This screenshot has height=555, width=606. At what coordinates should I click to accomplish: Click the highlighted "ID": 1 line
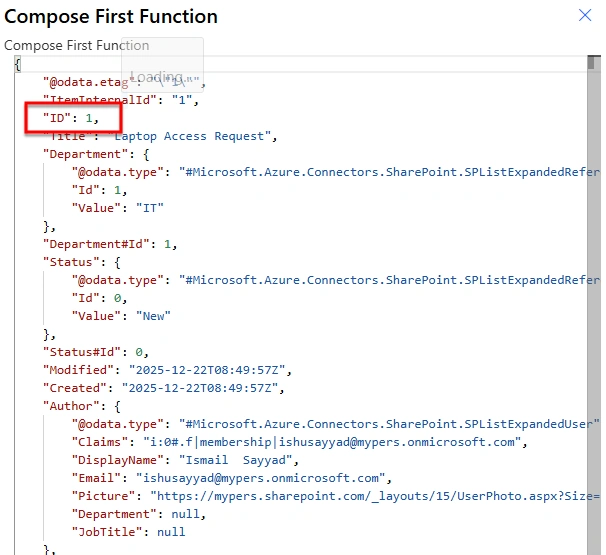[71, 118]
